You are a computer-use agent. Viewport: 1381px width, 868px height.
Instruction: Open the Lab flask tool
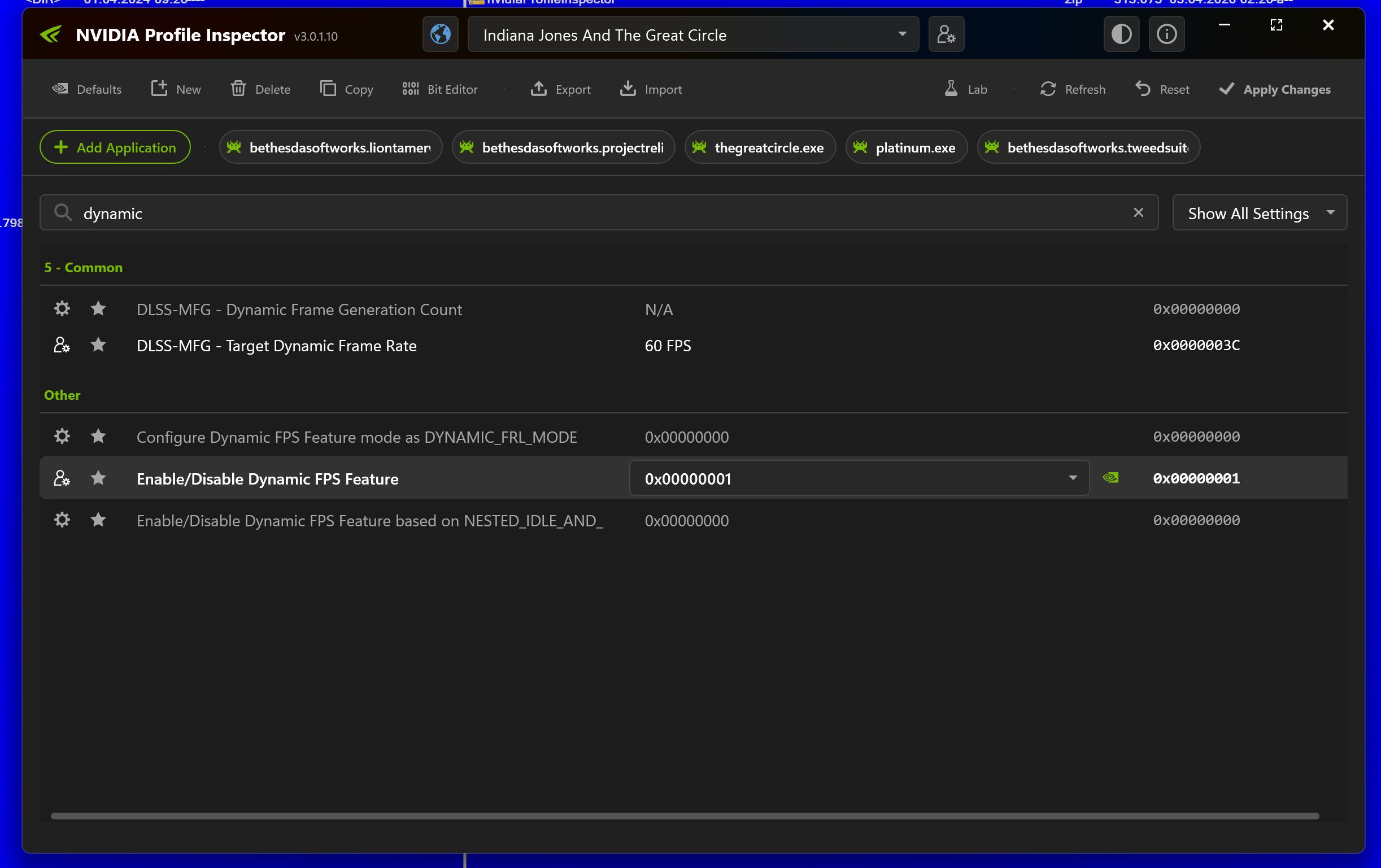pyautogui.click(x=966, y=89)
